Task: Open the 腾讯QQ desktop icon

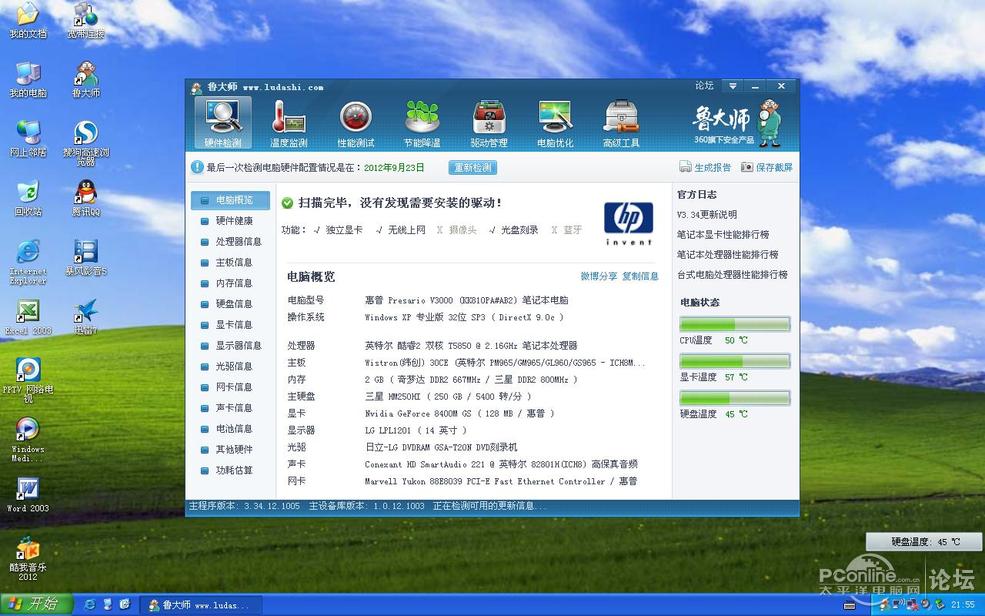Action: pyautogui.click(x=86, y=198)
